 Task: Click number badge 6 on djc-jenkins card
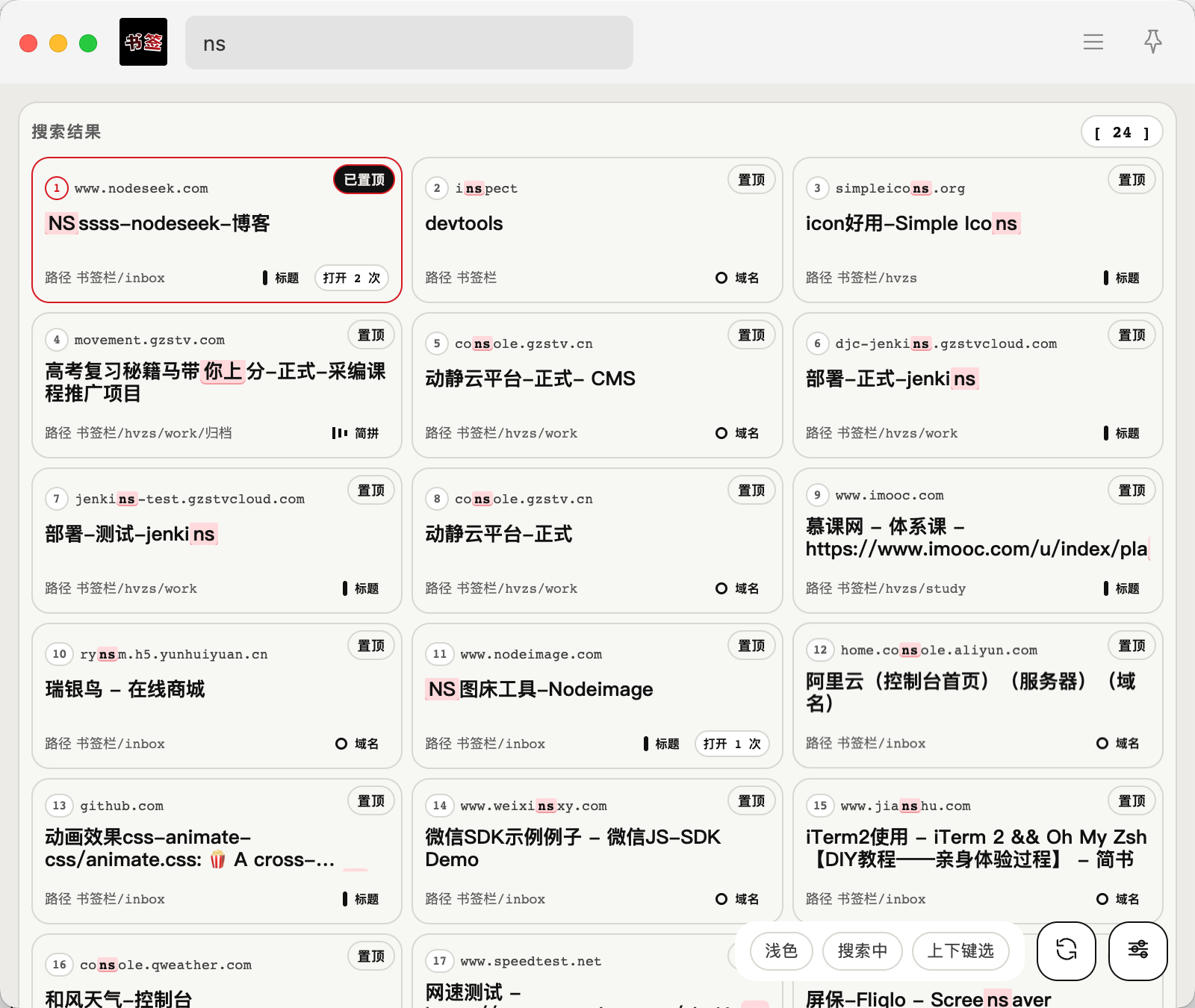coord(817,343)
